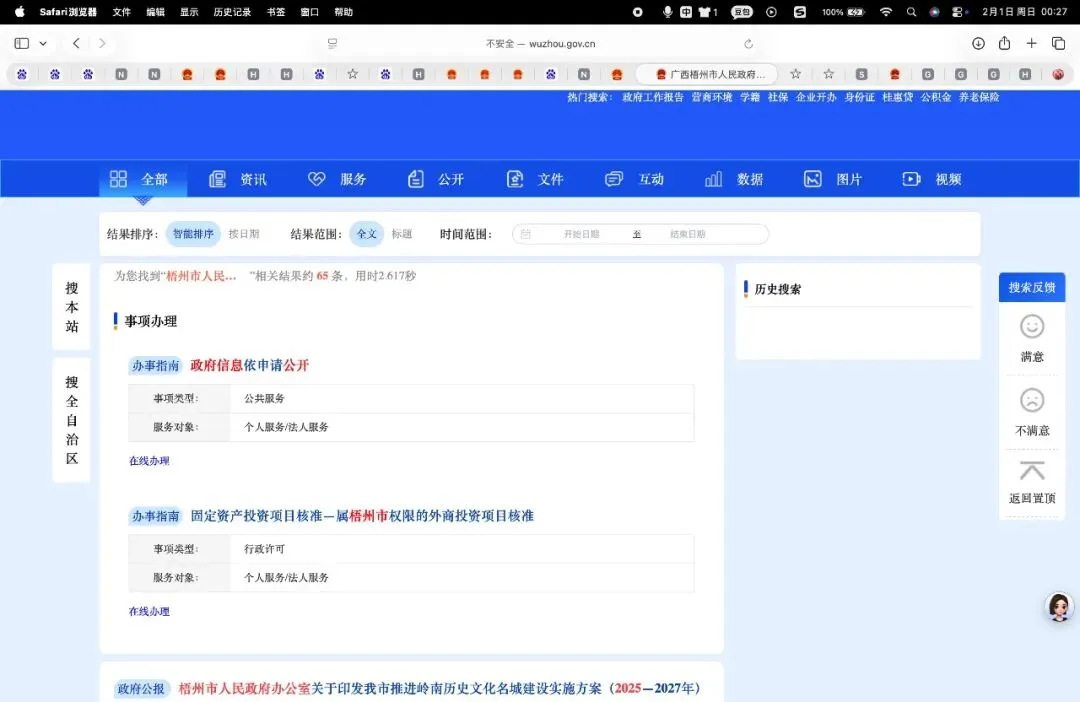Choose 智能排序 sort option
The height and width of the screenshot is (702, 1080).
point(193,234)
